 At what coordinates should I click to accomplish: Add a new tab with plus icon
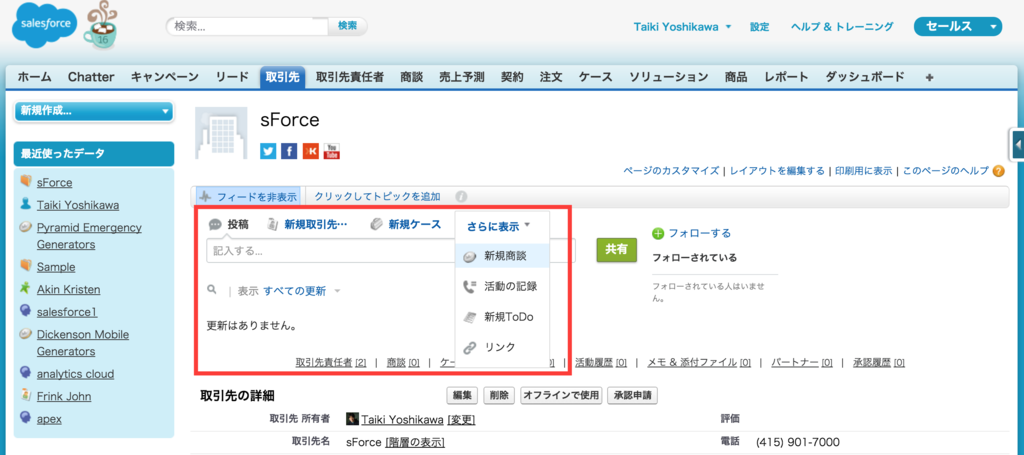[929, 77]
